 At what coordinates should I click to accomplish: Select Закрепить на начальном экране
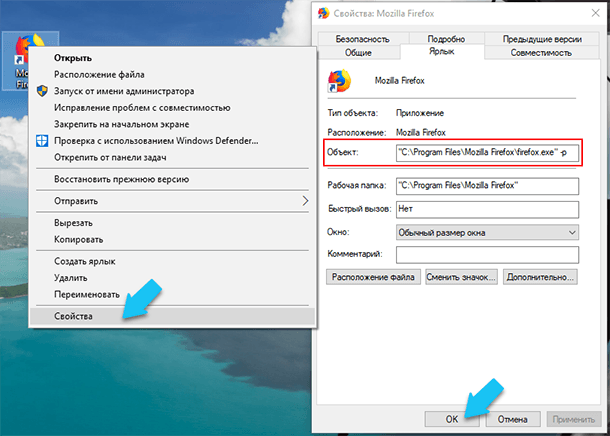173,124
